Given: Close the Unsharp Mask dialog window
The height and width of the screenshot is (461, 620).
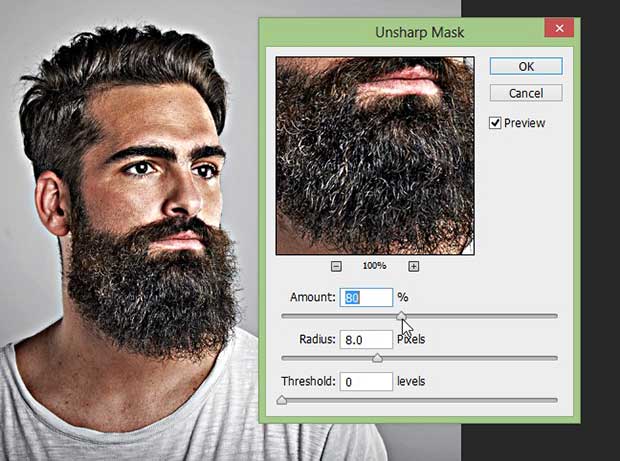Looking at the screenshot, I should pos(559,28).
